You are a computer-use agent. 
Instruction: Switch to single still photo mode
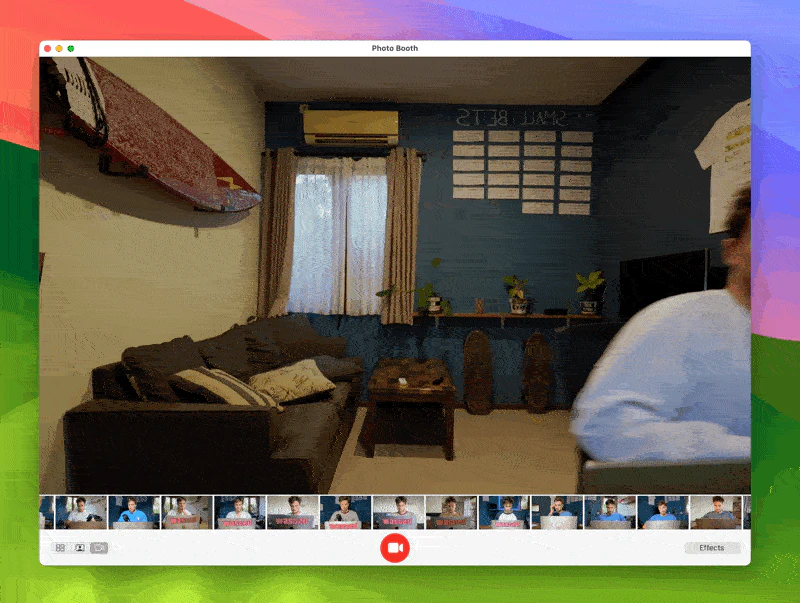[x=80, y=548]
